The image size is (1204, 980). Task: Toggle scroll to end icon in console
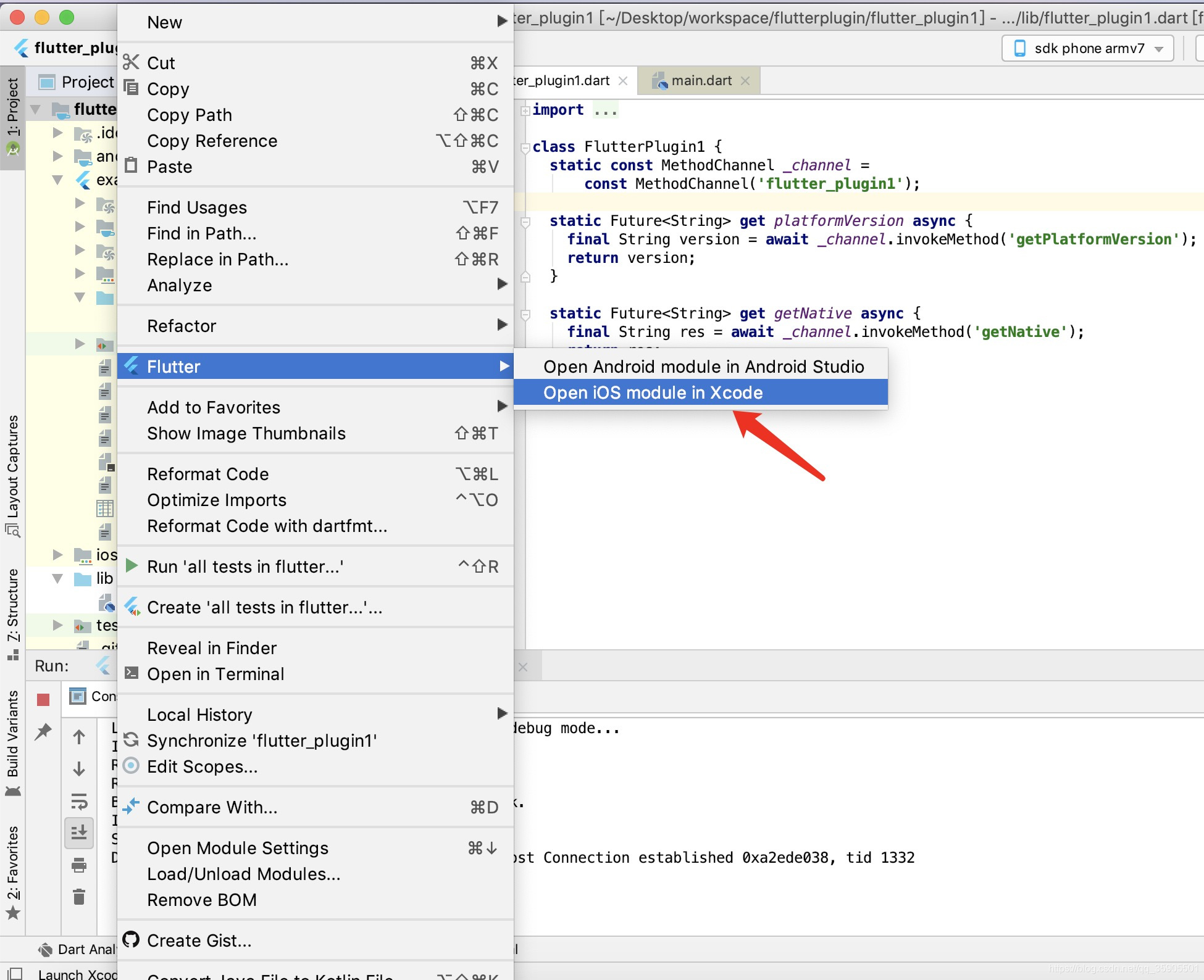click(x=79, y=833)
